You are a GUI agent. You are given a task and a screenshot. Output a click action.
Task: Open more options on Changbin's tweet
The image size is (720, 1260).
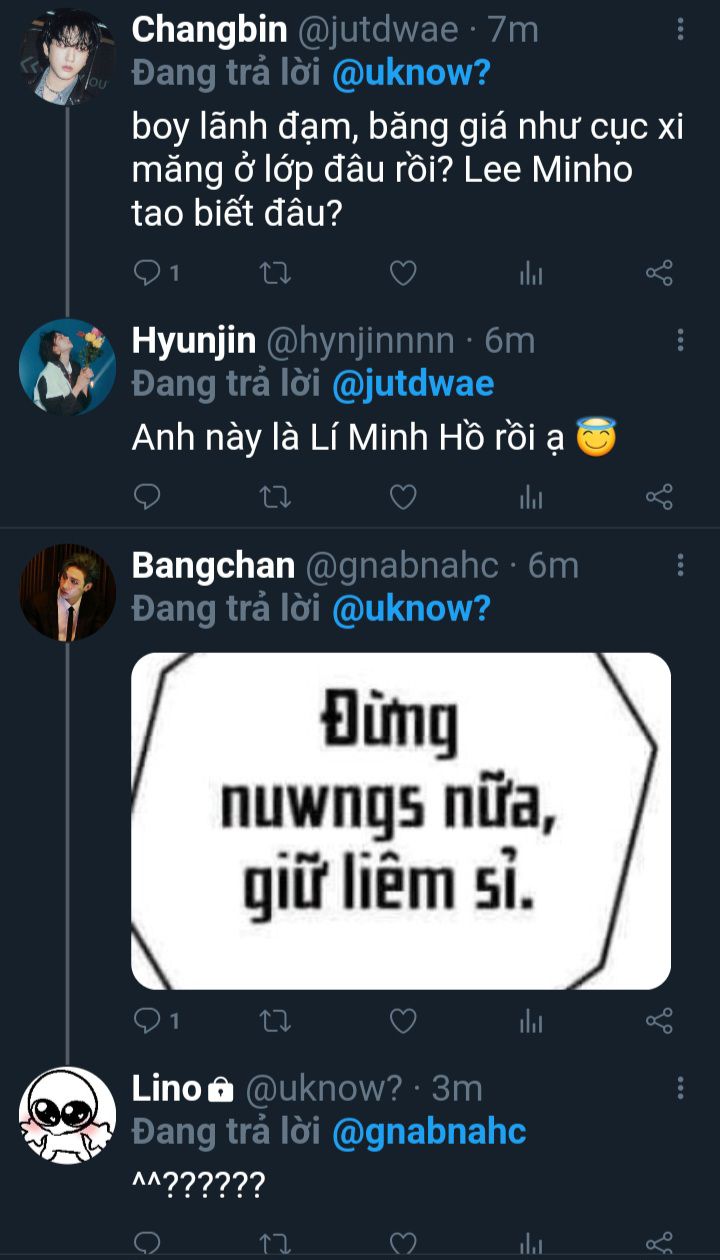681,30
